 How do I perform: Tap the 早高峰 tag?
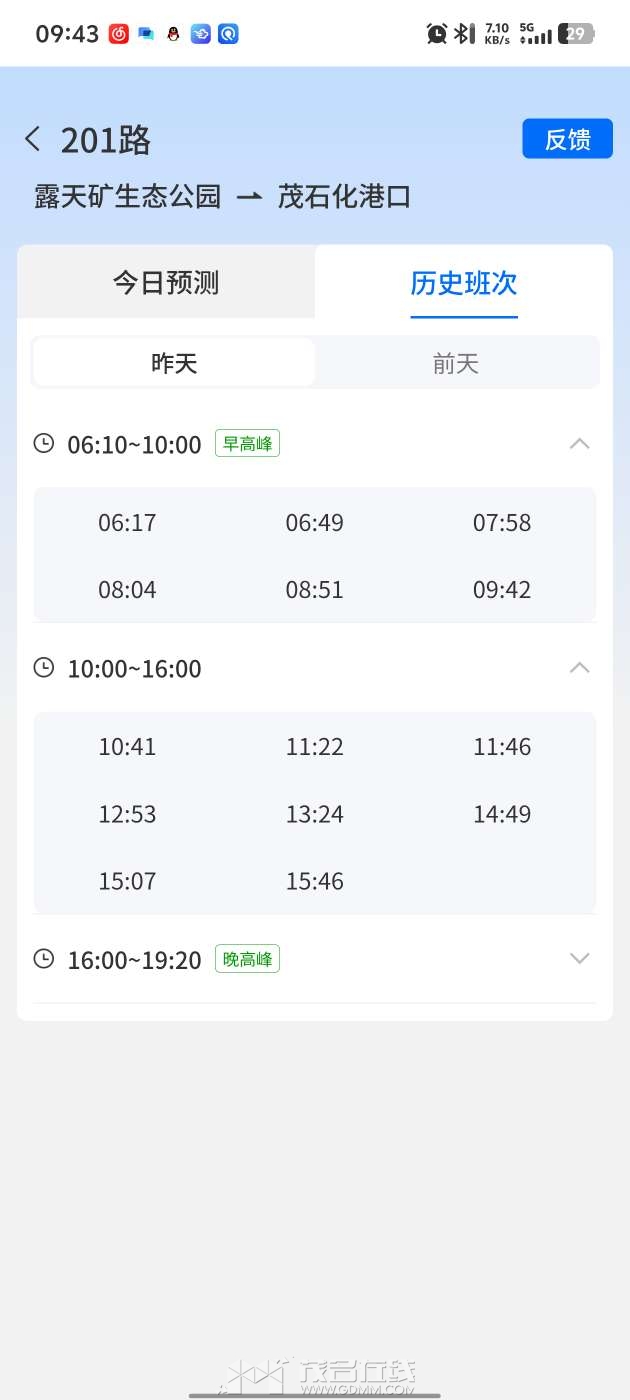pyautogui.click(x=247, y=443)
